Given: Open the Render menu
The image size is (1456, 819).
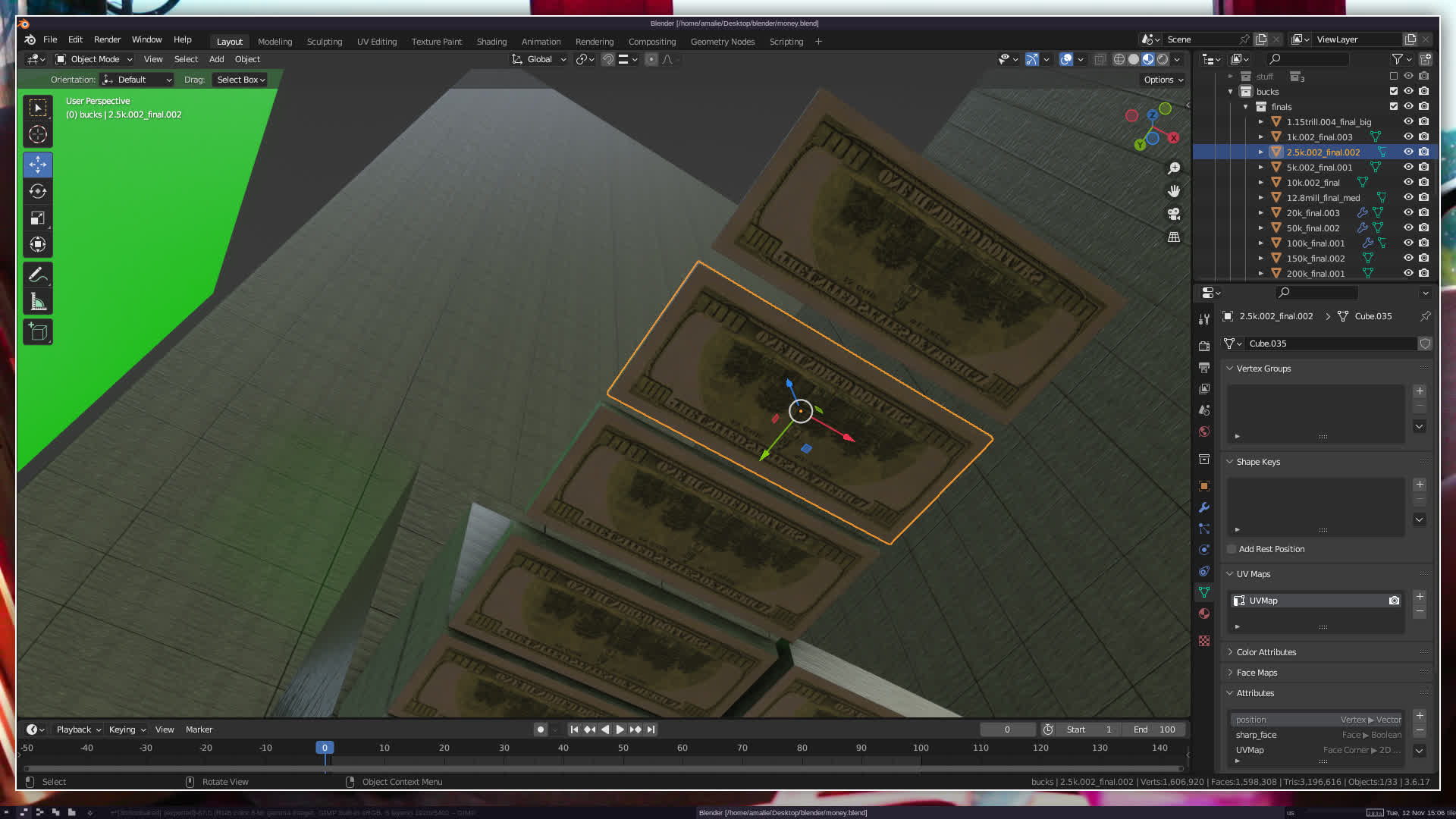Looking at the screenshot, I should click(x=107, y=39).
